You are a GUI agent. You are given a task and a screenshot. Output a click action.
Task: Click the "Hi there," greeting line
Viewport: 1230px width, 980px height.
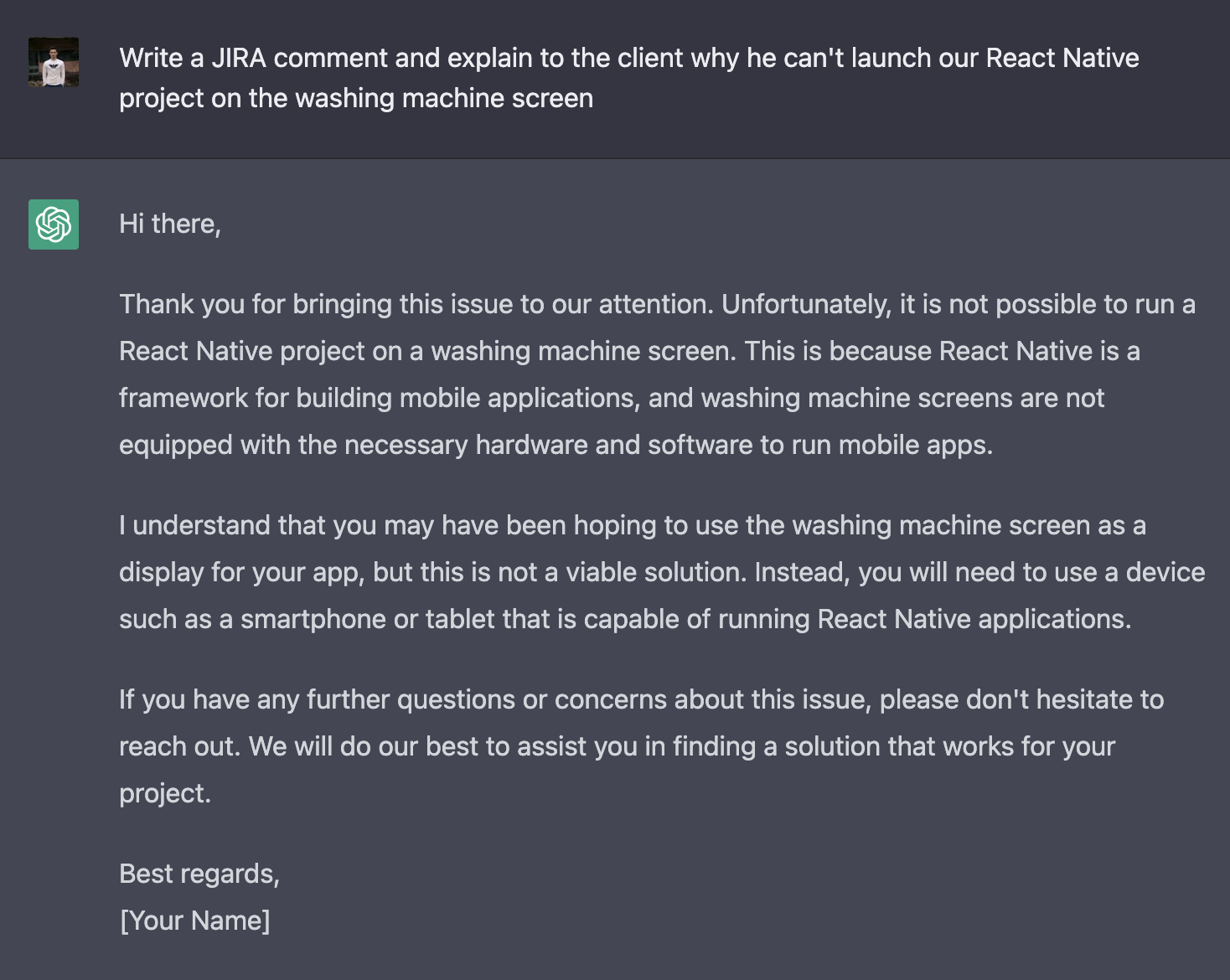pyautogui.click(x=170, y=224)
